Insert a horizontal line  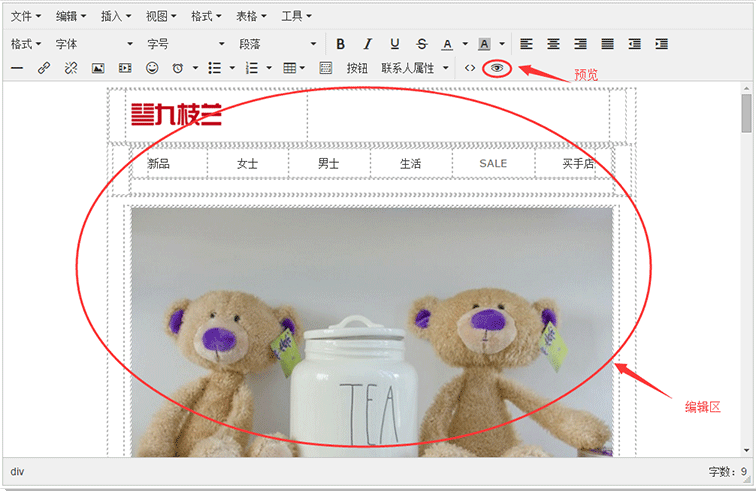17,68
